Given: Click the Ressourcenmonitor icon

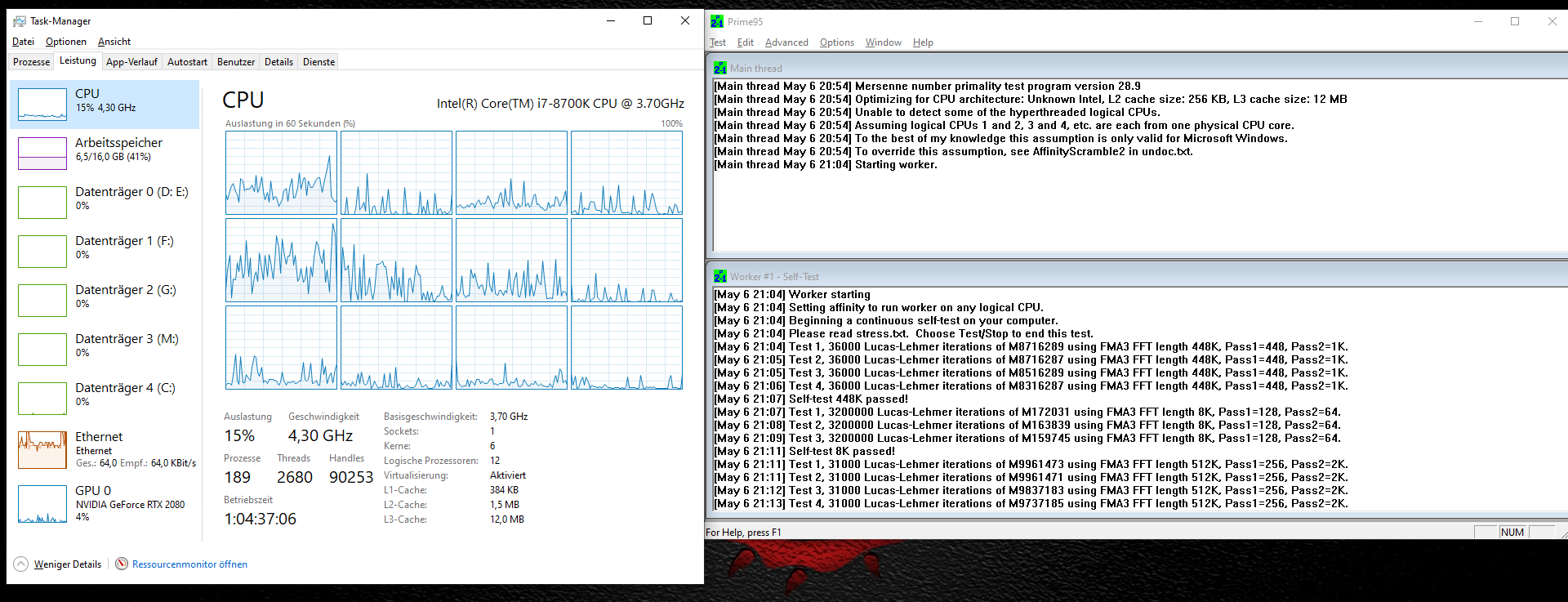Looking at the screenshot, I should tap(122, 564).
